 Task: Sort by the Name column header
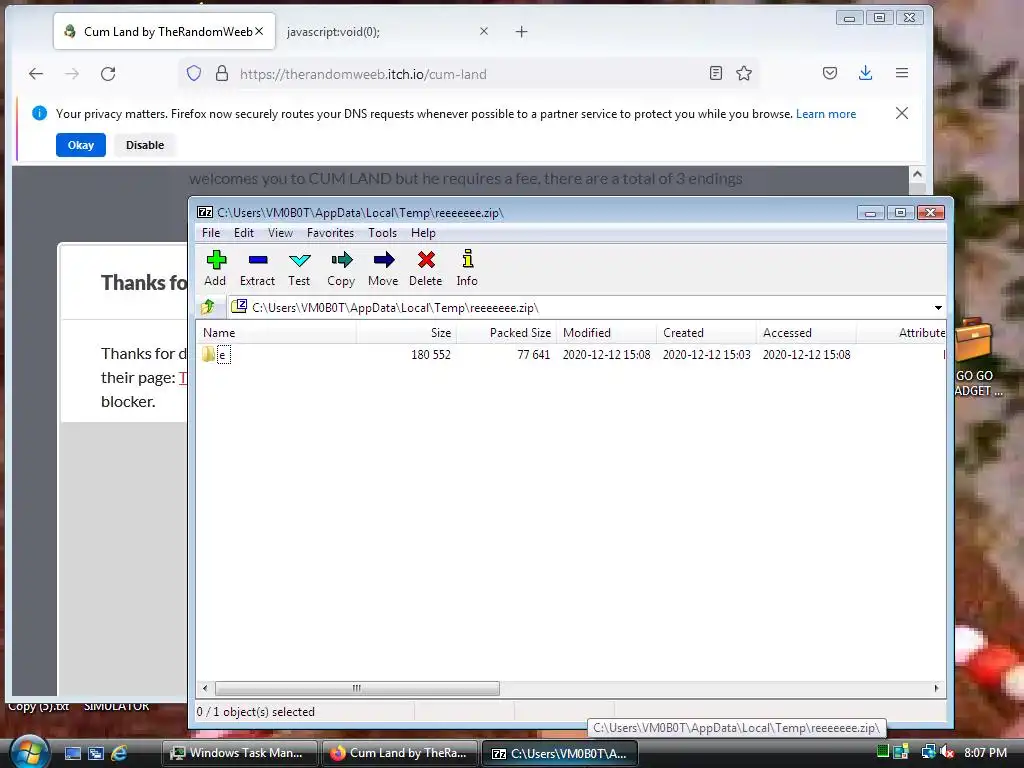coord(277,333)
